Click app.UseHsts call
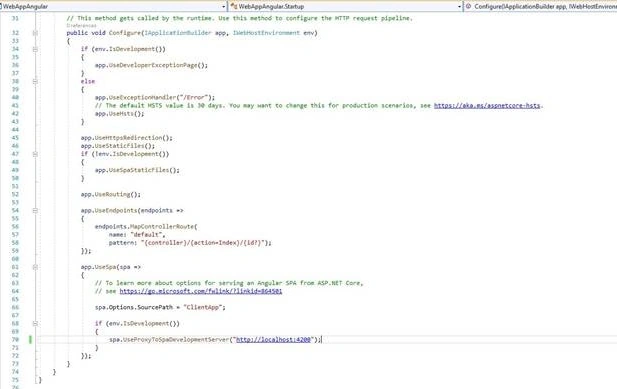 point(120,114)
